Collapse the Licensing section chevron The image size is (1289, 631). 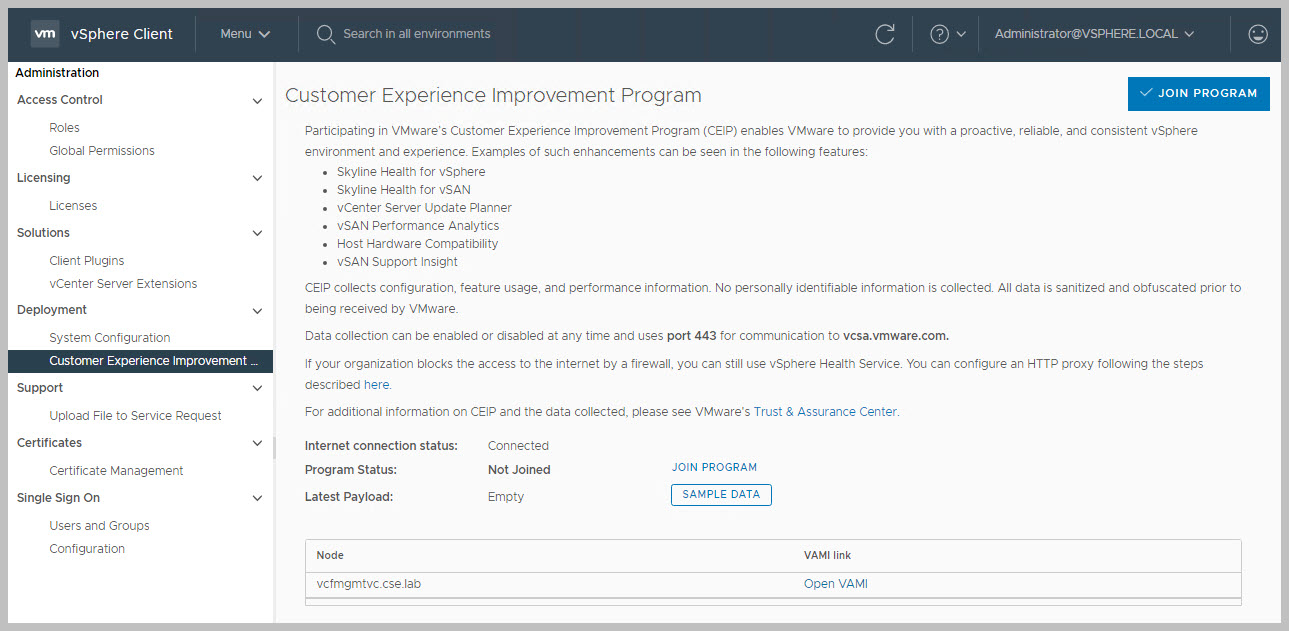257,179
